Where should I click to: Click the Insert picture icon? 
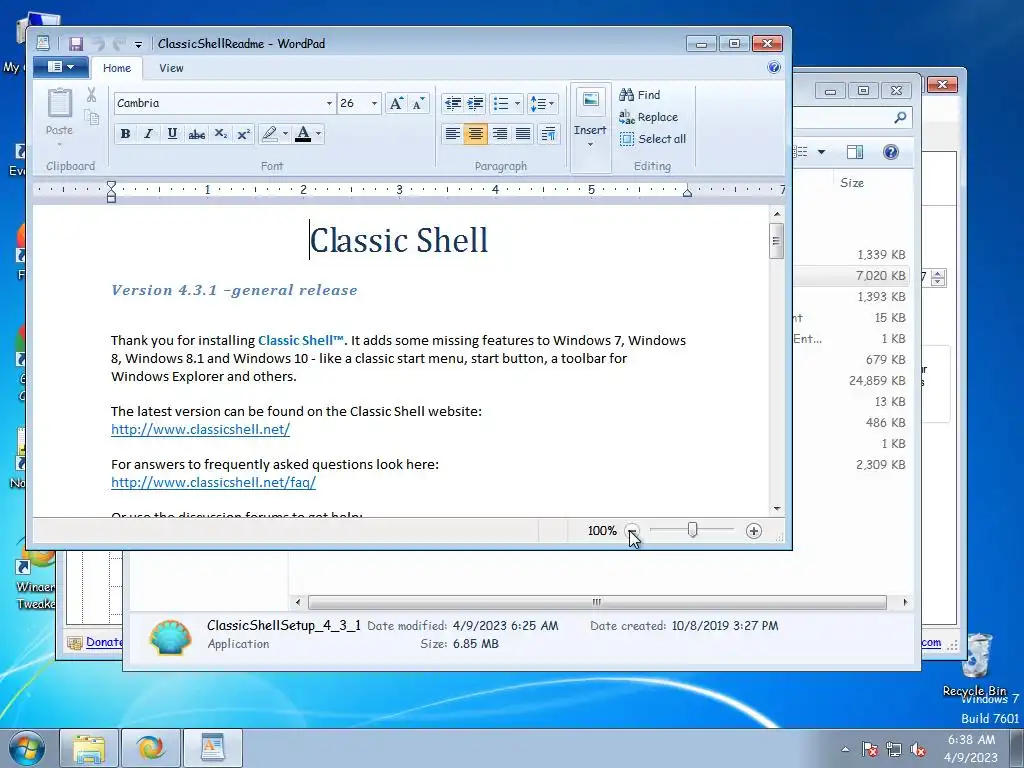pos(590,101)
